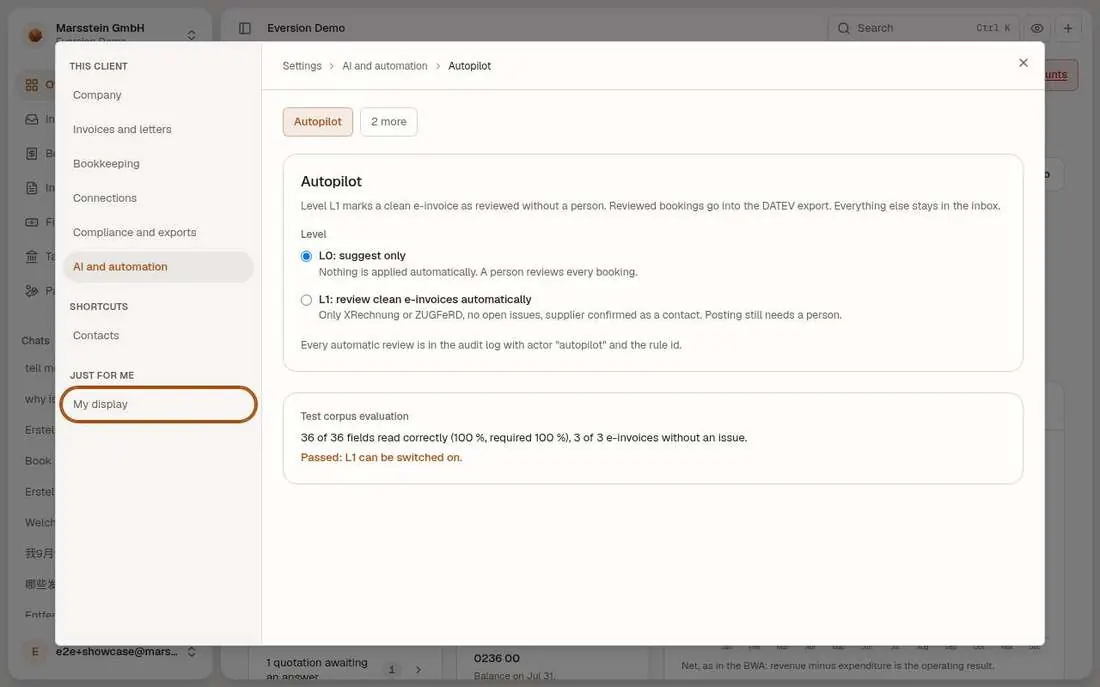Go to Bookkeeping settings
The width and height of the screenshot is (1100, 687).
pyautogui.click(x=158, y=164)
